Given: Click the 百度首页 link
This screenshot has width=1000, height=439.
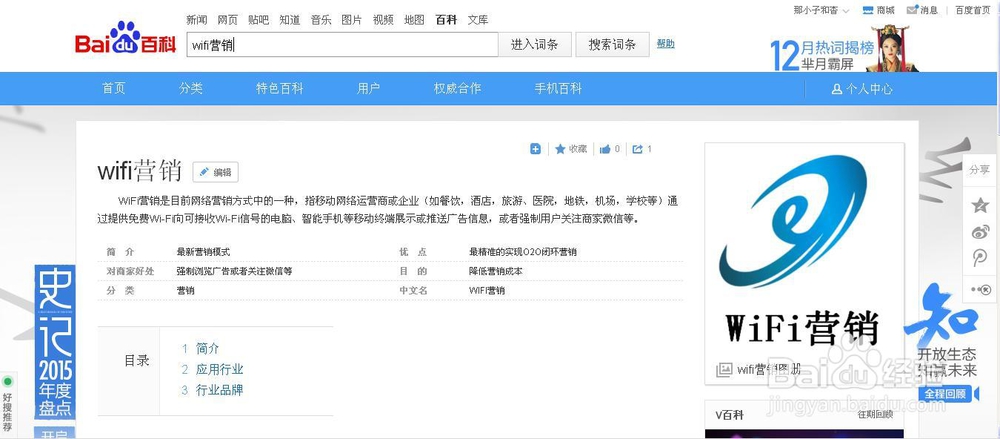Looking at the screenshot, I should coord(972,10).
